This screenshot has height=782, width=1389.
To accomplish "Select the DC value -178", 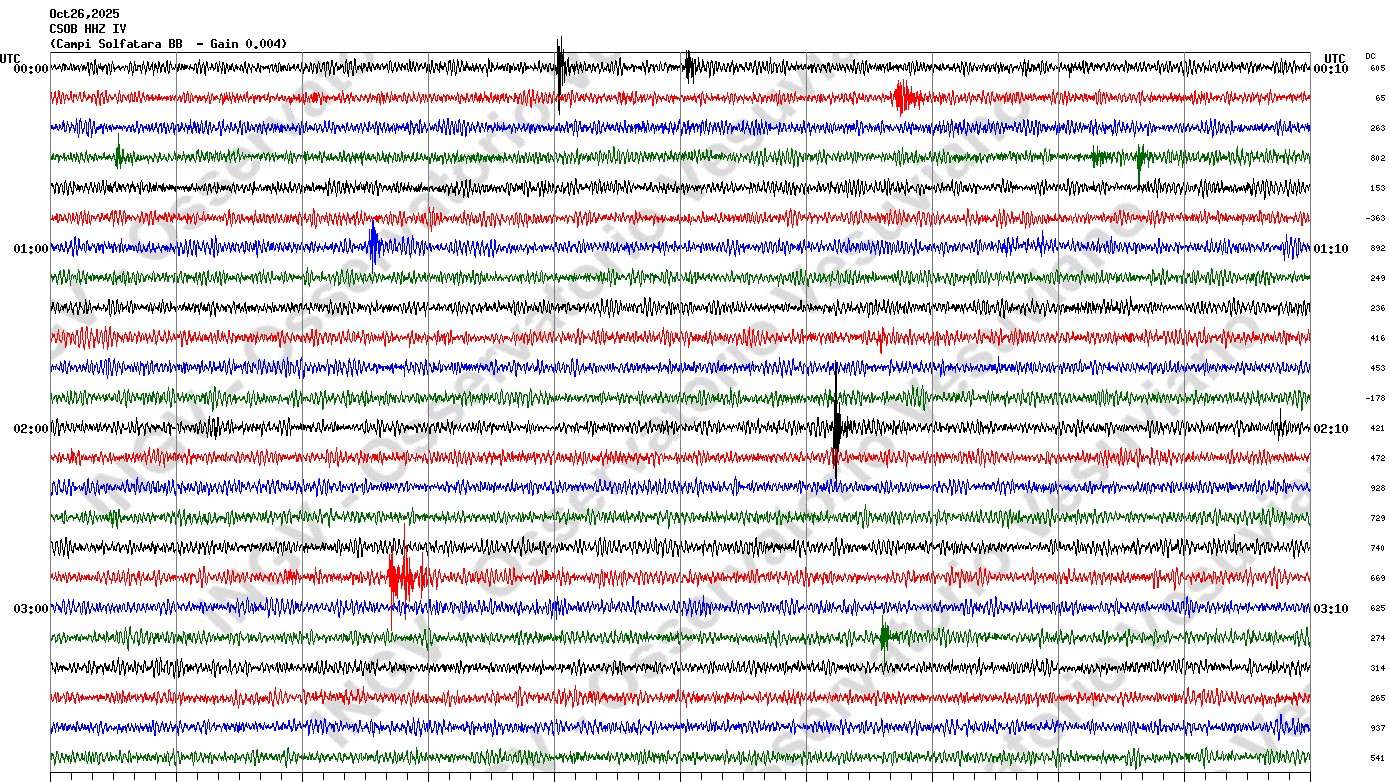I will (x=1375, y=398).
